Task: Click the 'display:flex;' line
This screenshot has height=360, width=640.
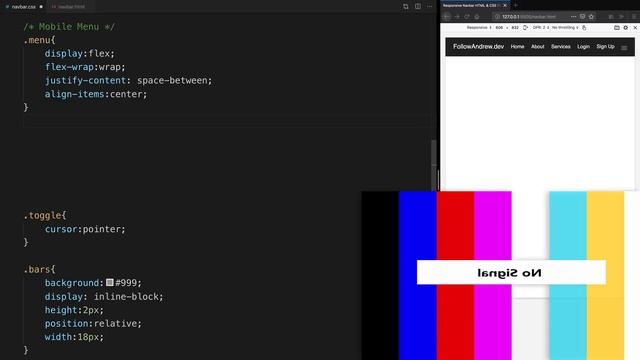Action: [x=80, y=53]
